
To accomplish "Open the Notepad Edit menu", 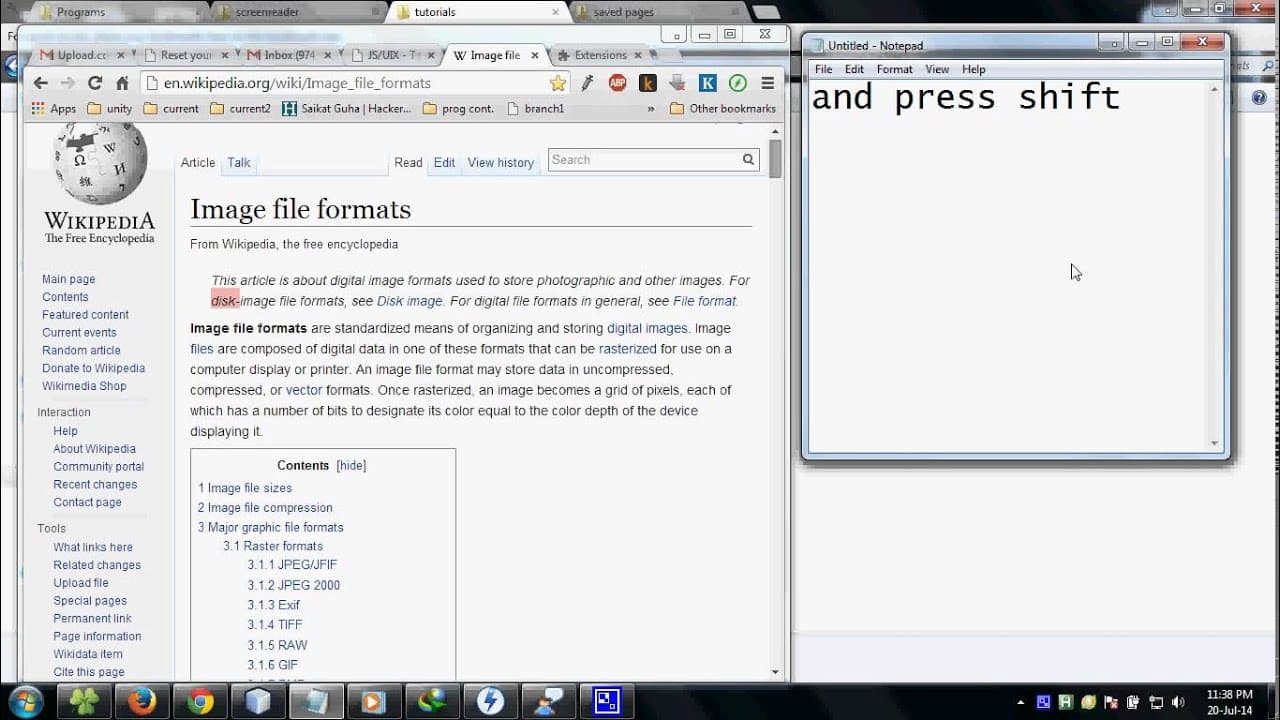I will pyautogui.click(x=854, y=69).
